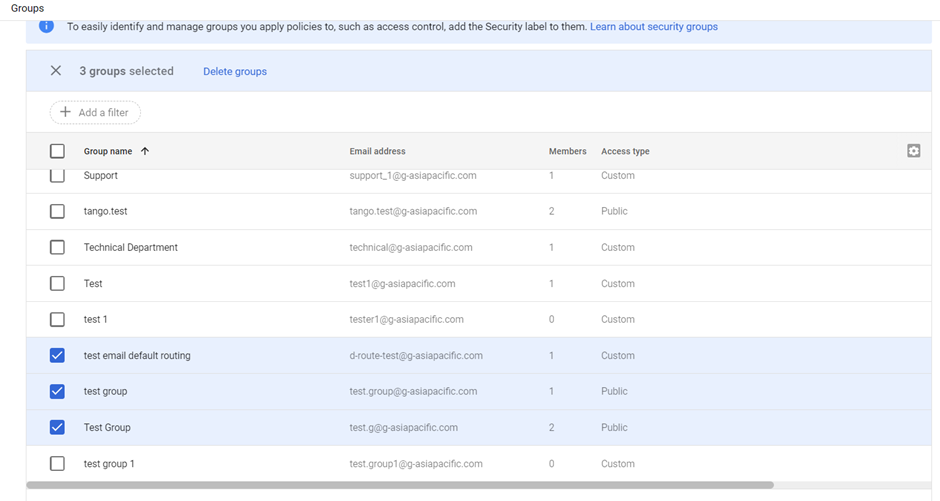Click the sort arrow beside Group name
940x501 pixels.
(x=144, y=151)
